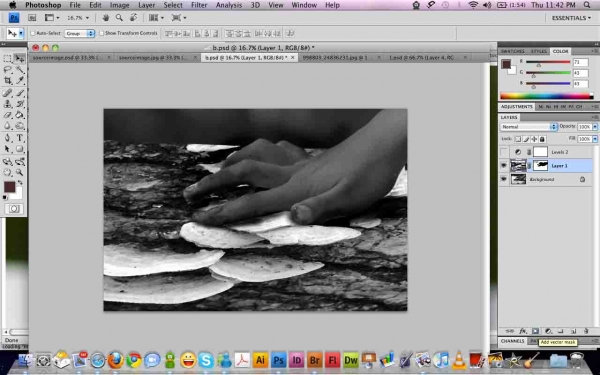Hide the Background layer eye icon
The height and width of the screenshot is (375, 600).
(504, 179)
